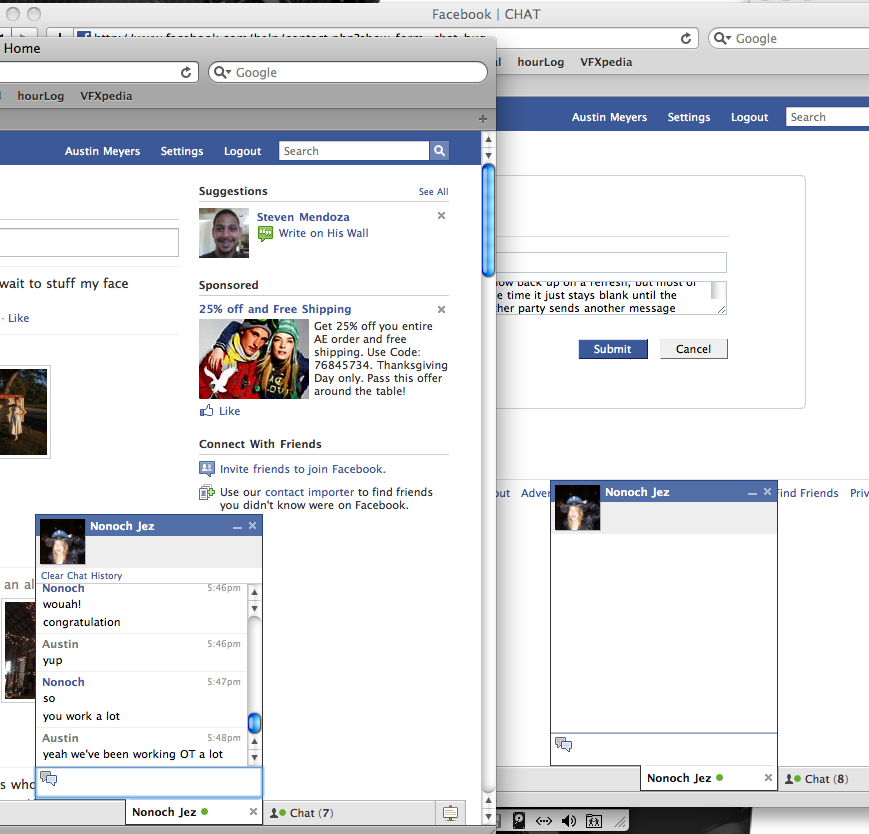
Task: Open the Google search engine dropdown in front window
Action: [x=223, y=73]
